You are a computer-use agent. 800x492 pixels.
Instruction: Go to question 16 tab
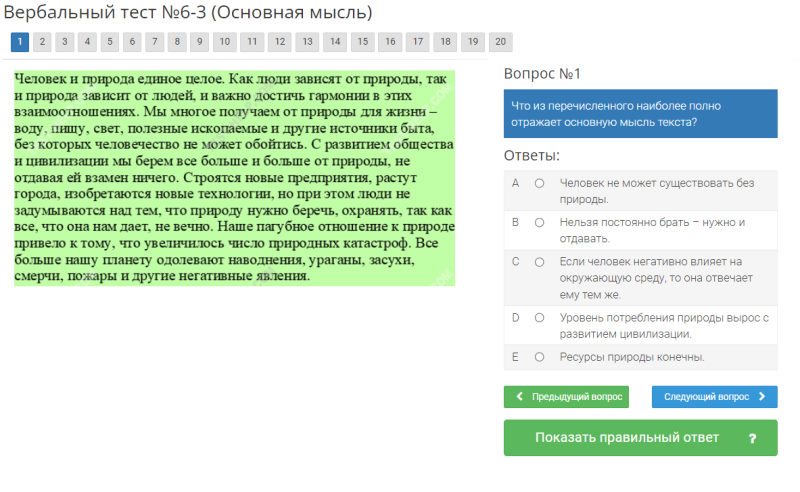(390, 42)
